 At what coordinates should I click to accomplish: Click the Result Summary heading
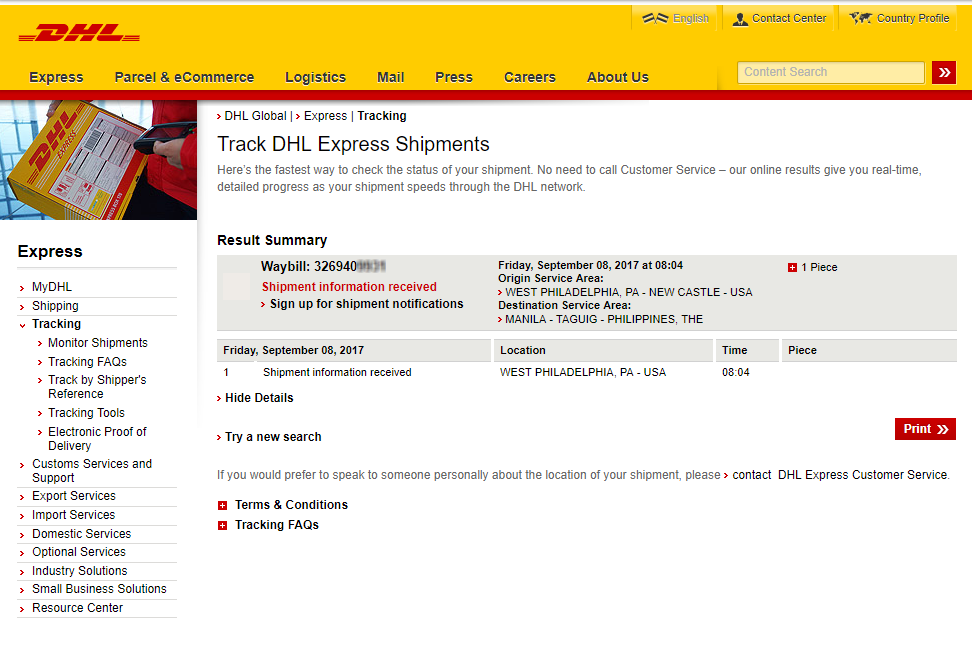(272, 240)
